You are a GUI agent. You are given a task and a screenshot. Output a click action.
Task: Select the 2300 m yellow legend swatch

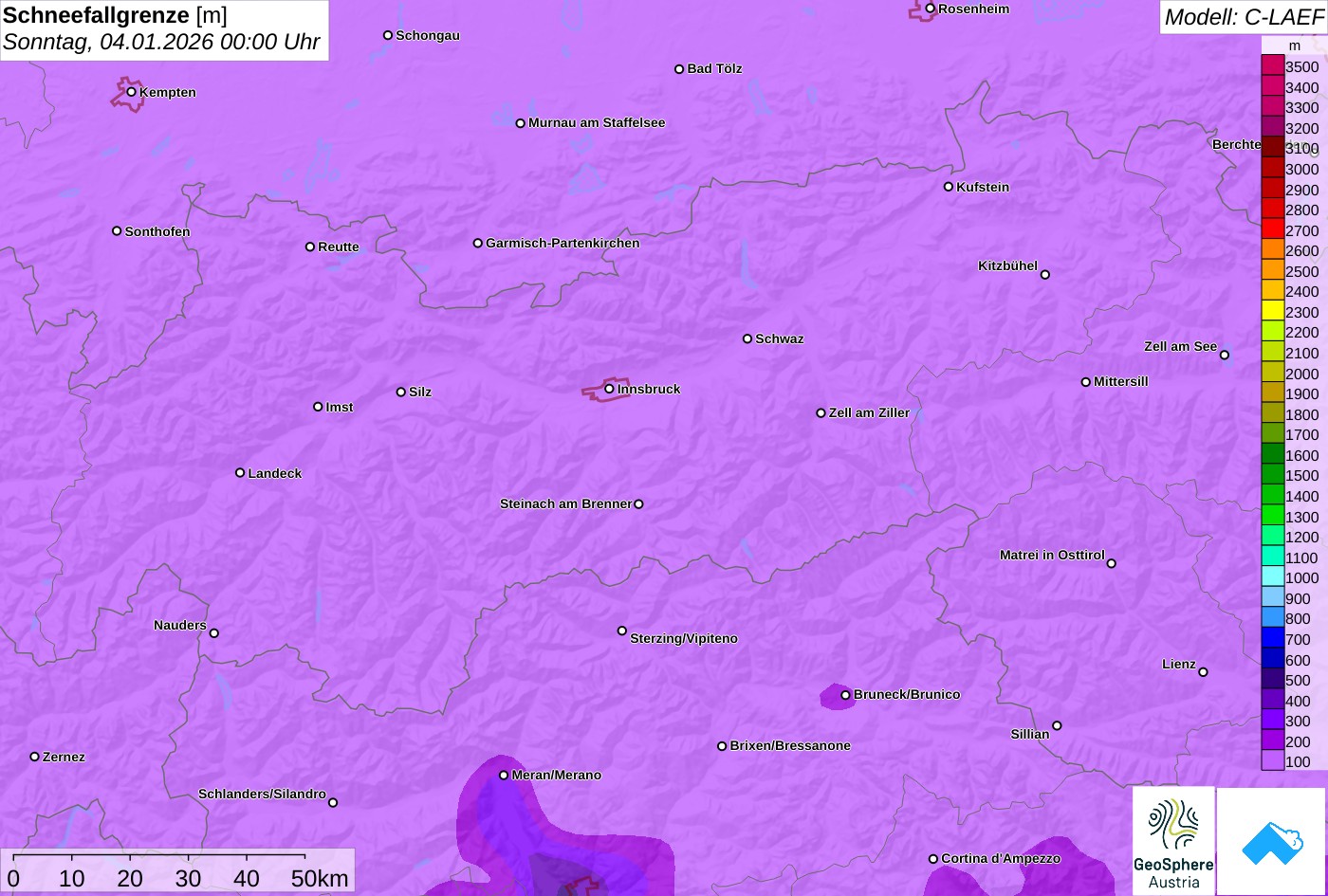pyautogui.click(x=1272, y=311)
